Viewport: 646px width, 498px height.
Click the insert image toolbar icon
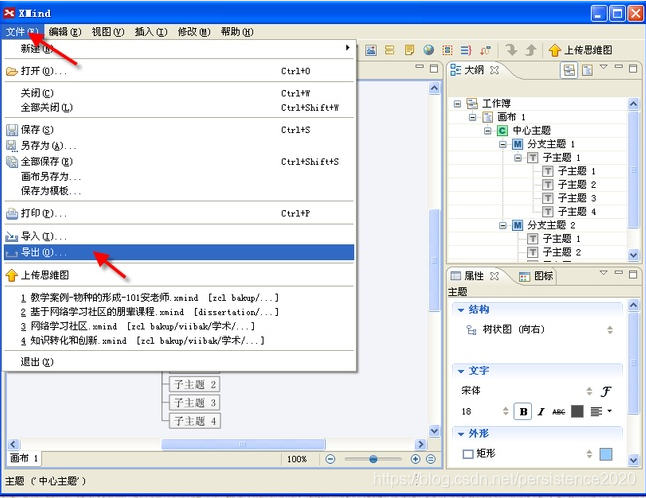tap(371, 50)
